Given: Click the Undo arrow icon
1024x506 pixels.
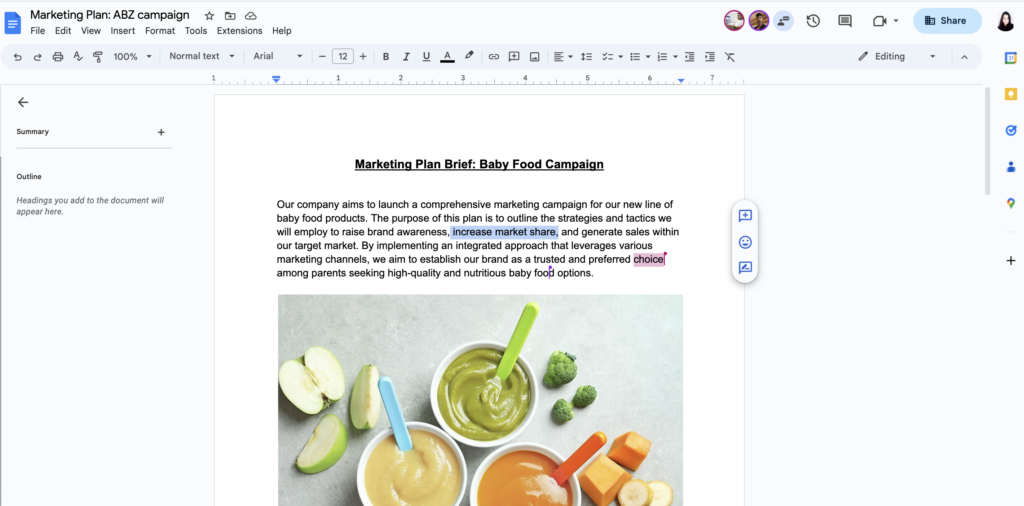Looking at the screenshot, I should (x=18, y=57).
